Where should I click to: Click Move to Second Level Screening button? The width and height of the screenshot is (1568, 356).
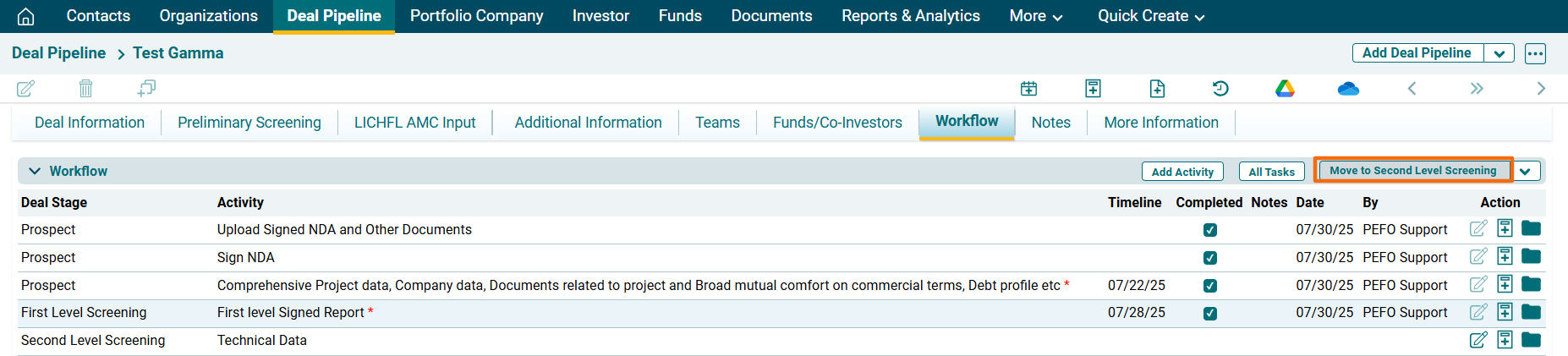click(1412, 171)
